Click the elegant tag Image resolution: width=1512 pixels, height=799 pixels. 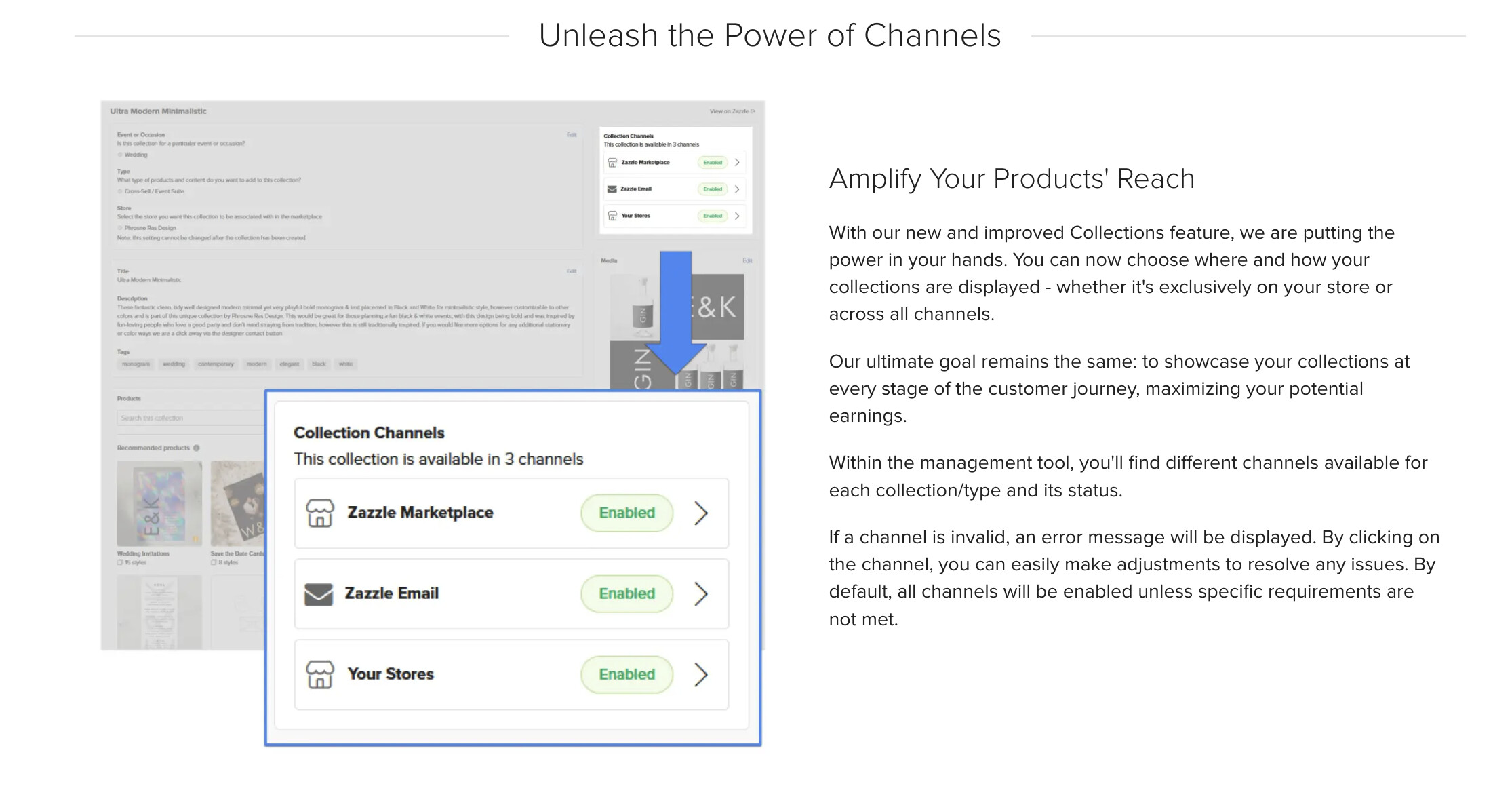click(290, 364)
